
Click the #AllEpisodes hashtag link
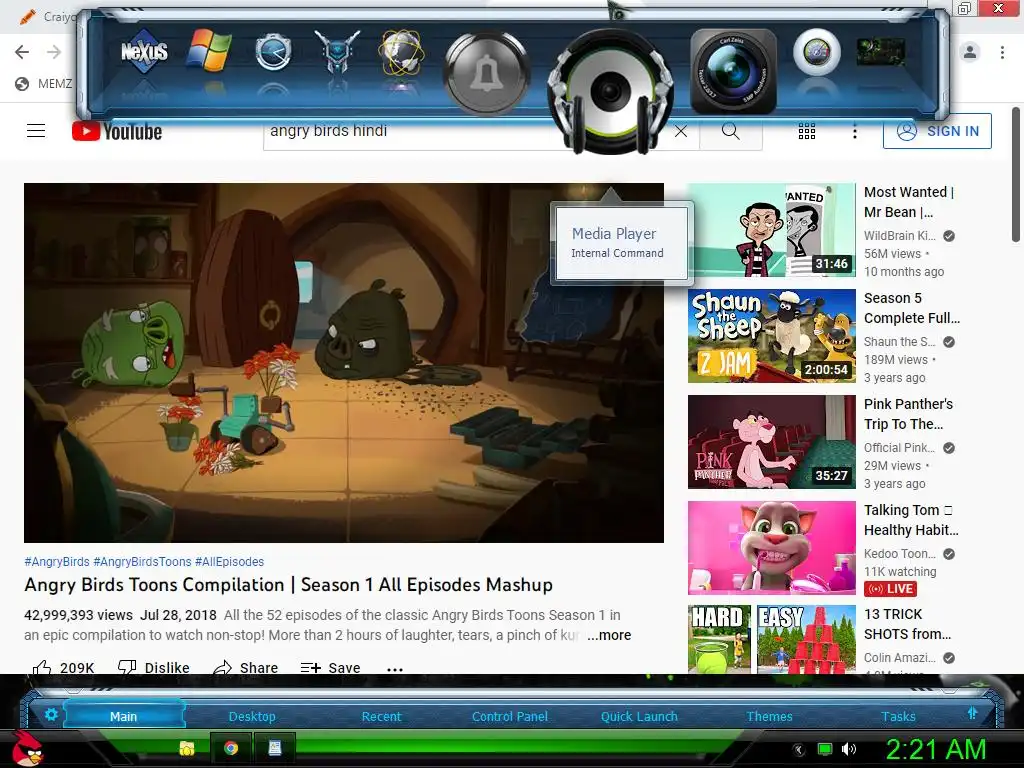click(229, 562)
